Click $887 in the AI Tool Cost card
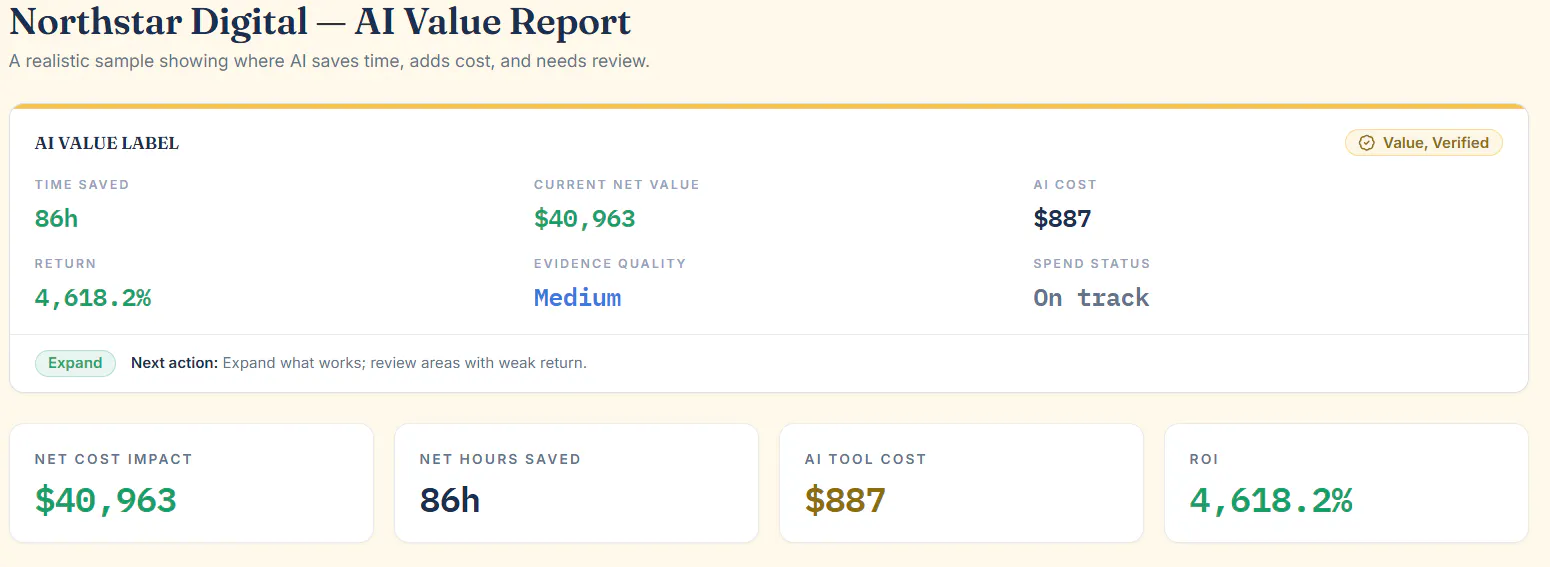This screenshot has width=1550, height=567. click(x=845, y=500)
